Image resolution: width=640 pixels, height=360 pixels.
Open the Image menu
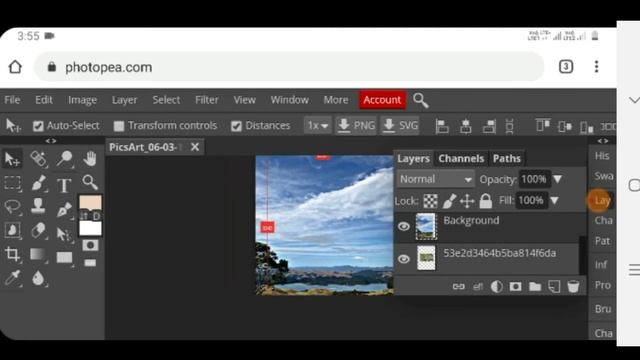pyautogui.click(x=82, y=100)
